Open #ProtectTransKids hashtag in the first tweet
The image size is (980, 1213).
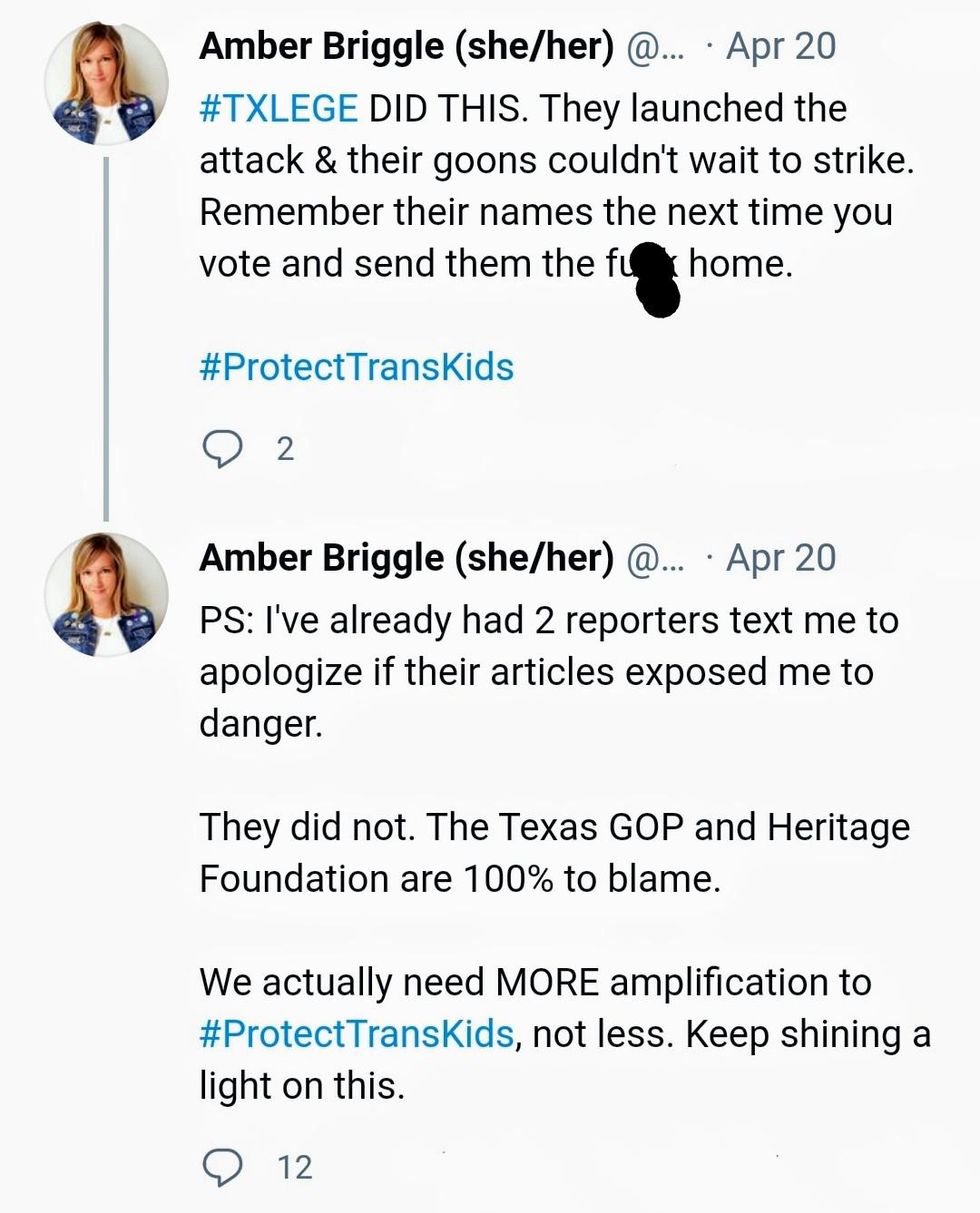point(356,366)
